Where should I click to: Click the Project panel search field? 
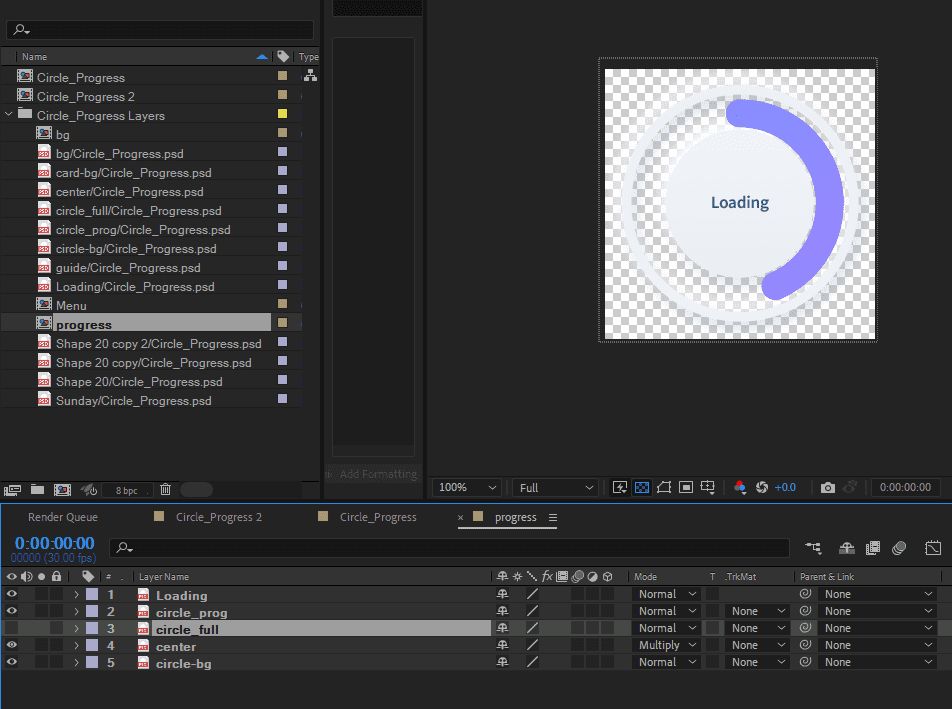coord(160,29)
